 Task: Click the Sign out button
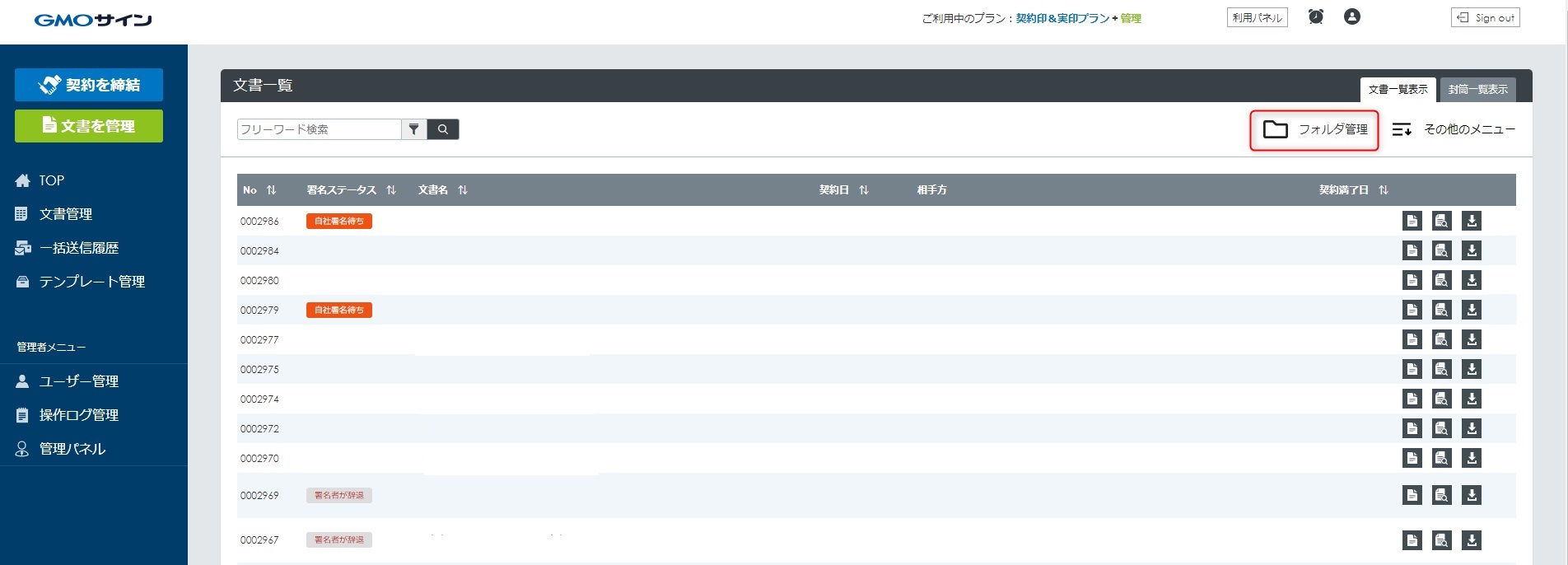click(x=1486, y=18)
